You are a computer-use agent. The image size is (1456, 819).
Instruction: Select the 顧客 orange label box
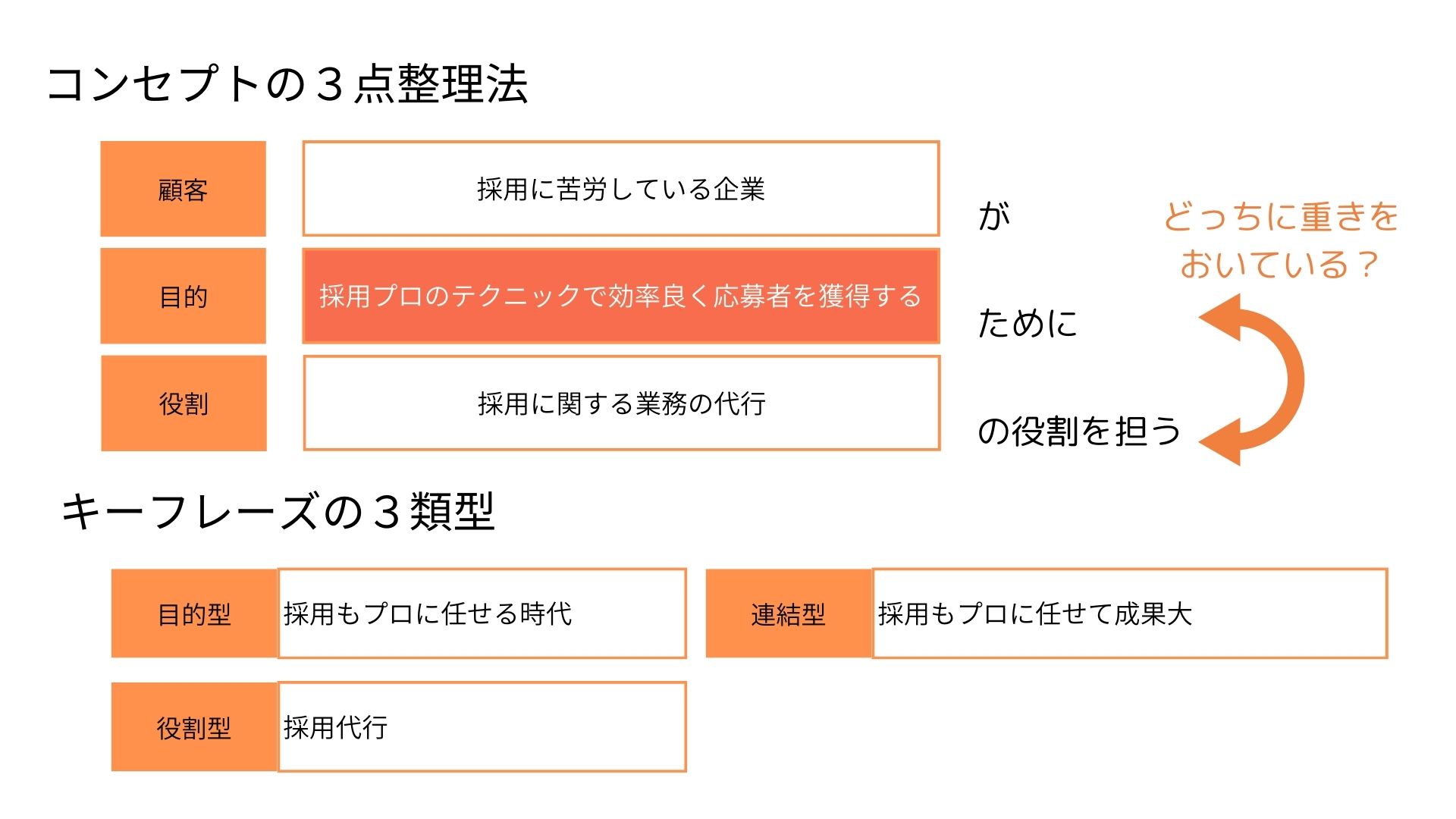(x=183, y=189)
